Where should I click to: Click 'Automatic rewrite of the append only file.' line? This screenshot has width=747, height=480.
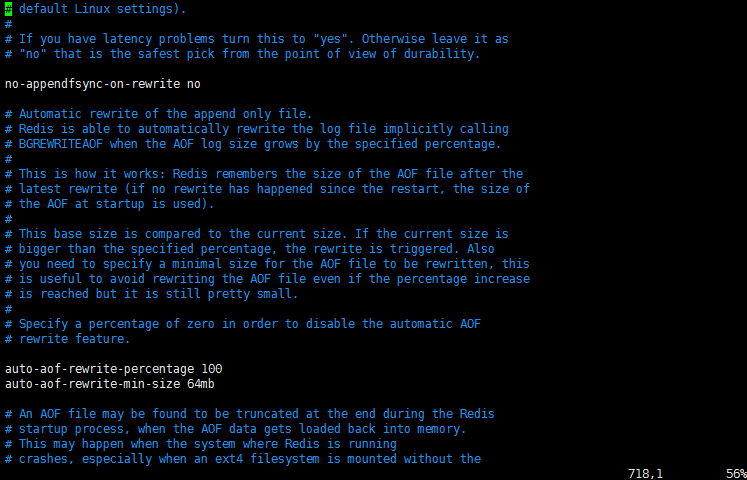[x=159, y=114]
